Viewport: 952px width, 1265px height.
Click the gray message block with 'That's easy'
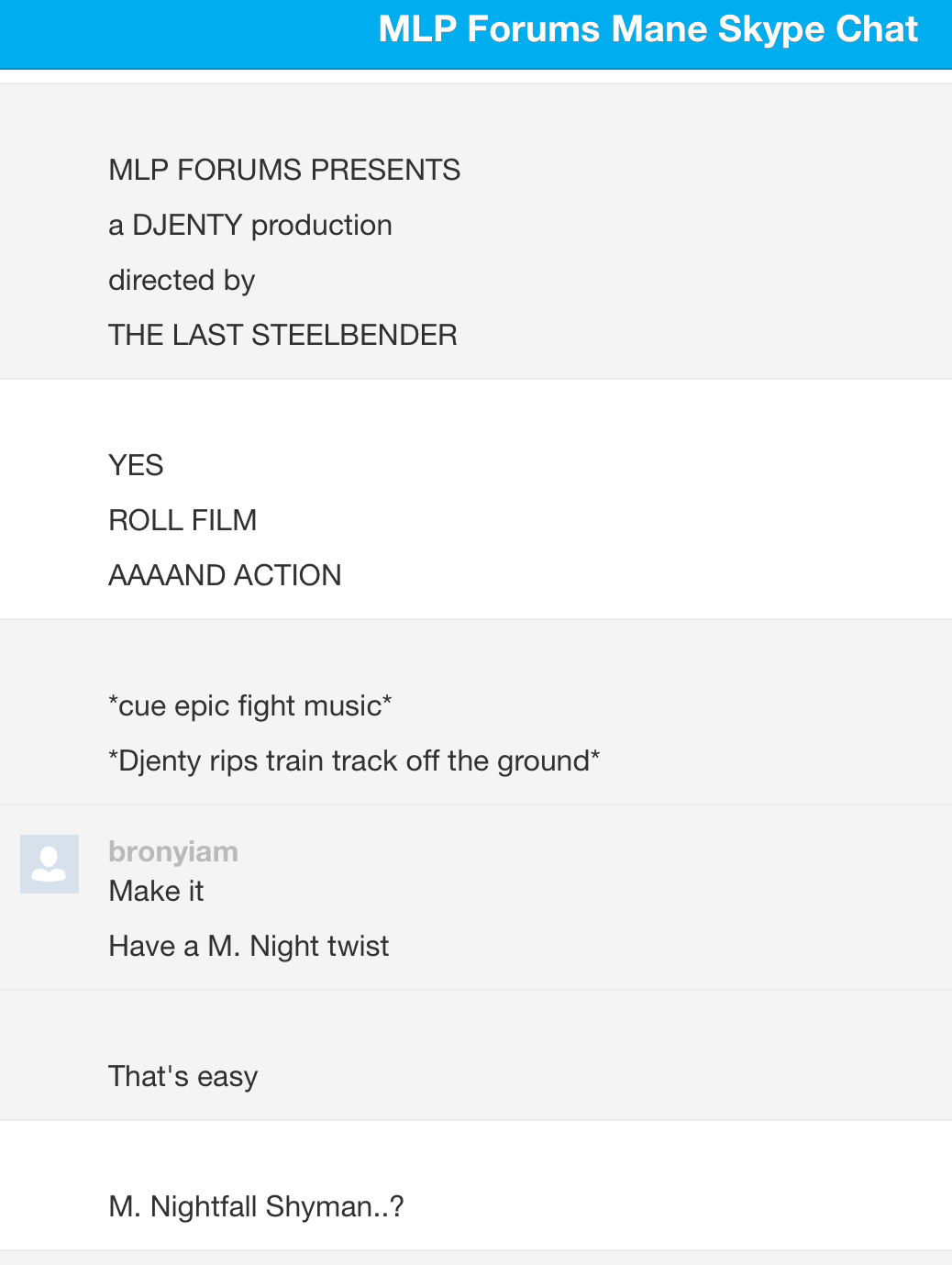point(476,1055)
